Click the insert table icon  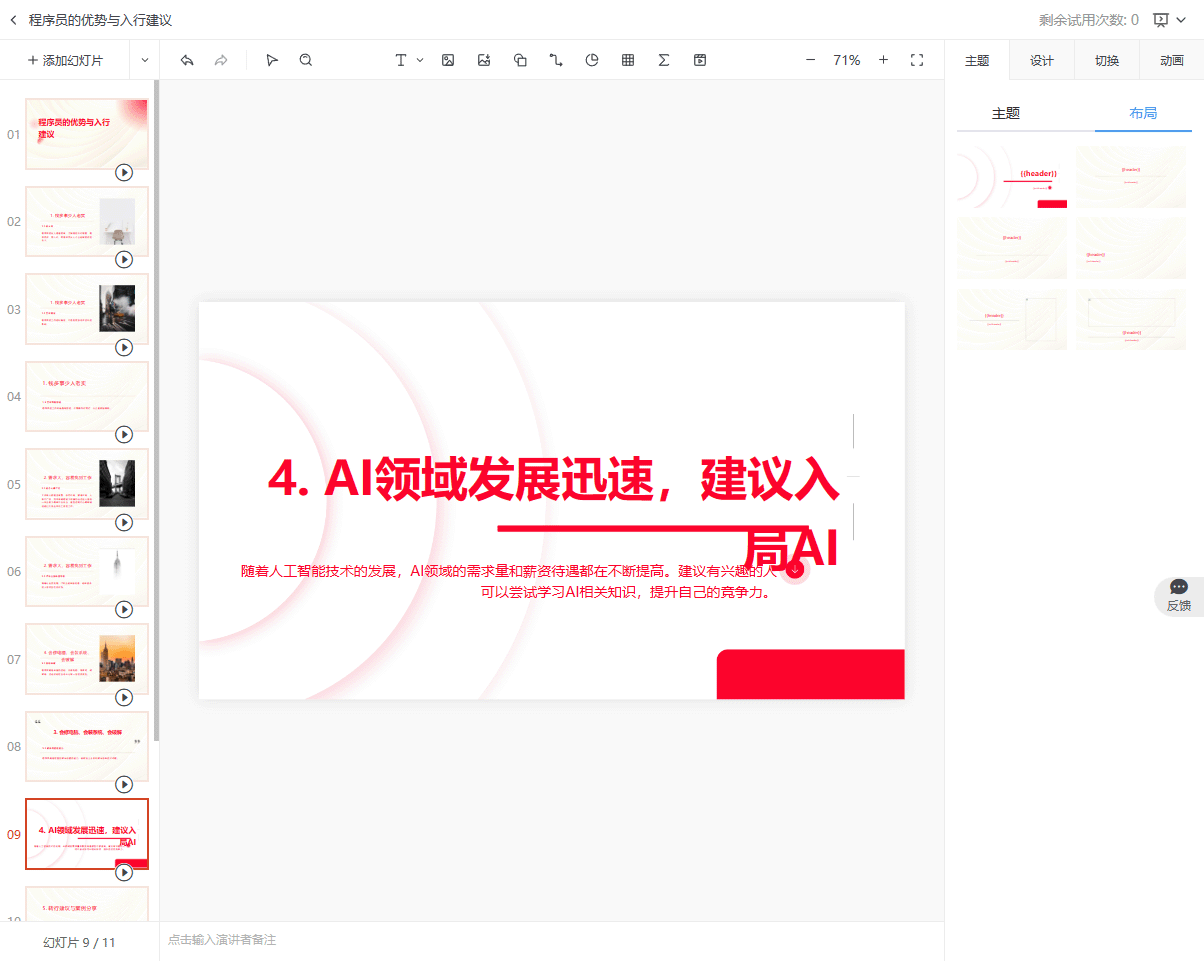pyautogui.click(x=628, y=60)
